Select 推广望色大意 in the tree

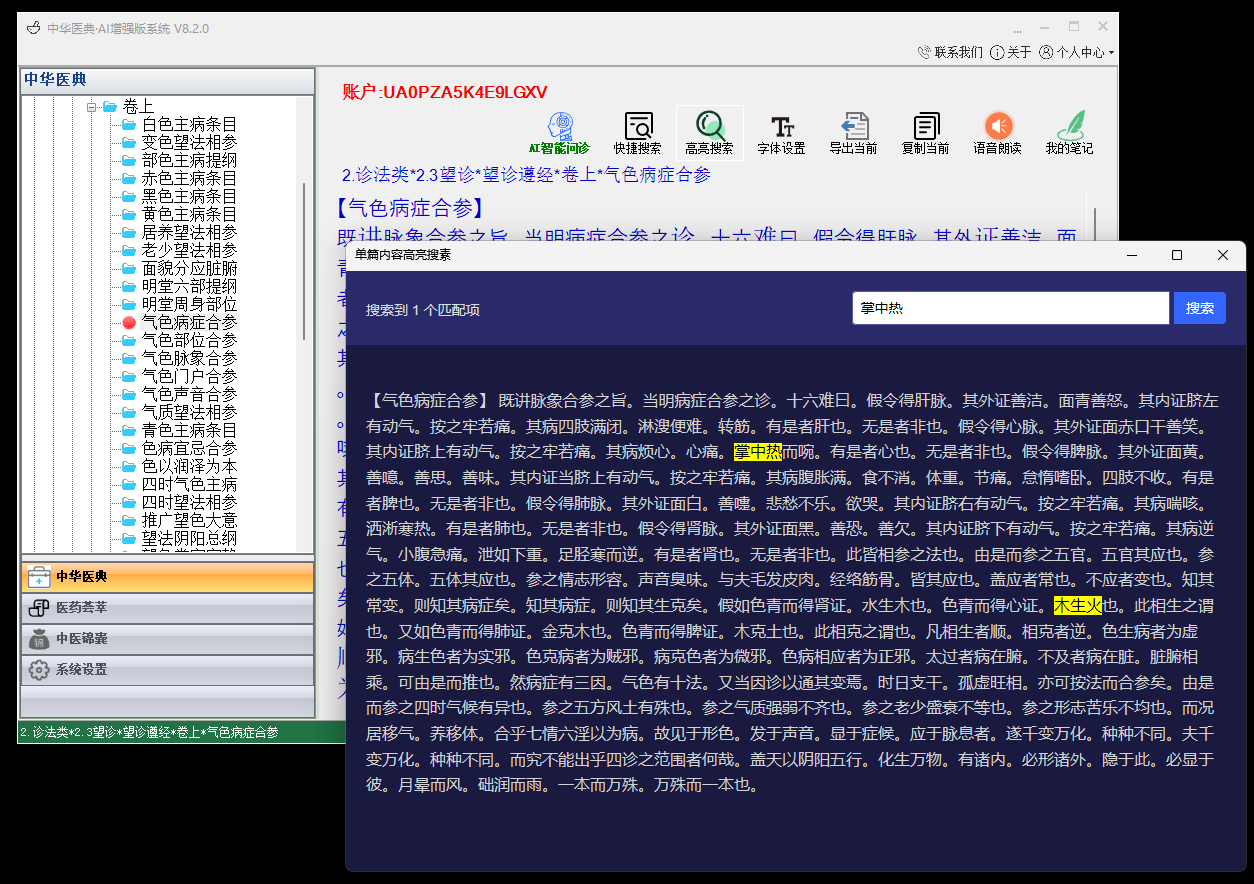(x=189, y=520)
